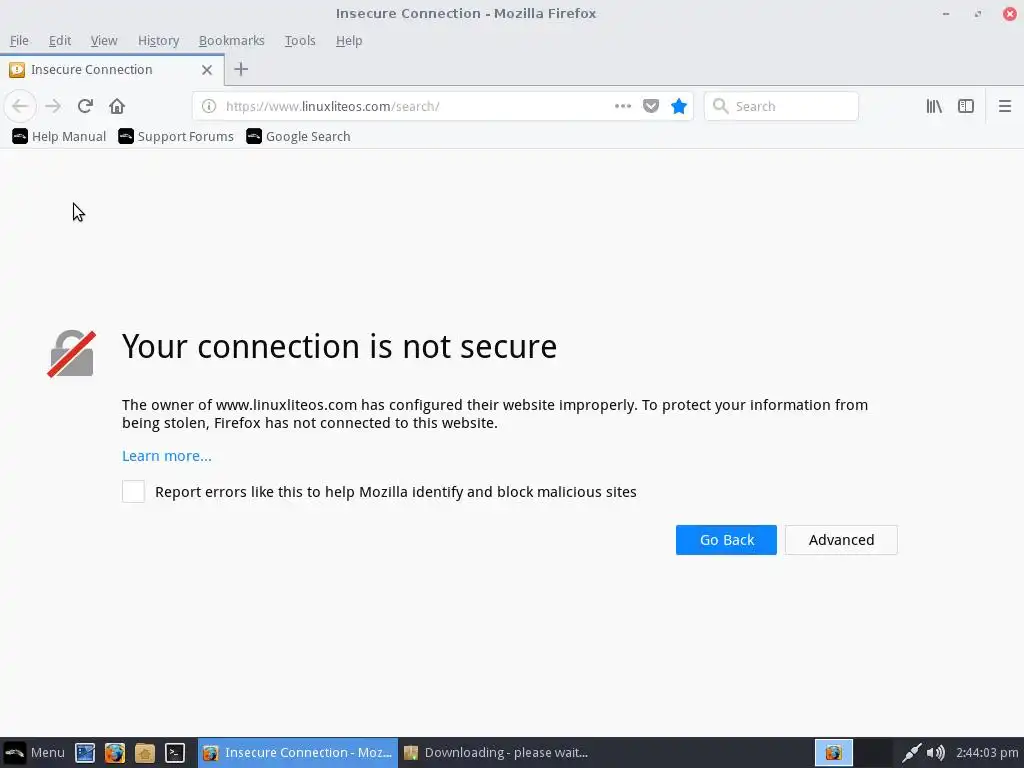This screenshot has height=768, width=1024.
Task: Open the View menu
Action: tap(104, 40)
